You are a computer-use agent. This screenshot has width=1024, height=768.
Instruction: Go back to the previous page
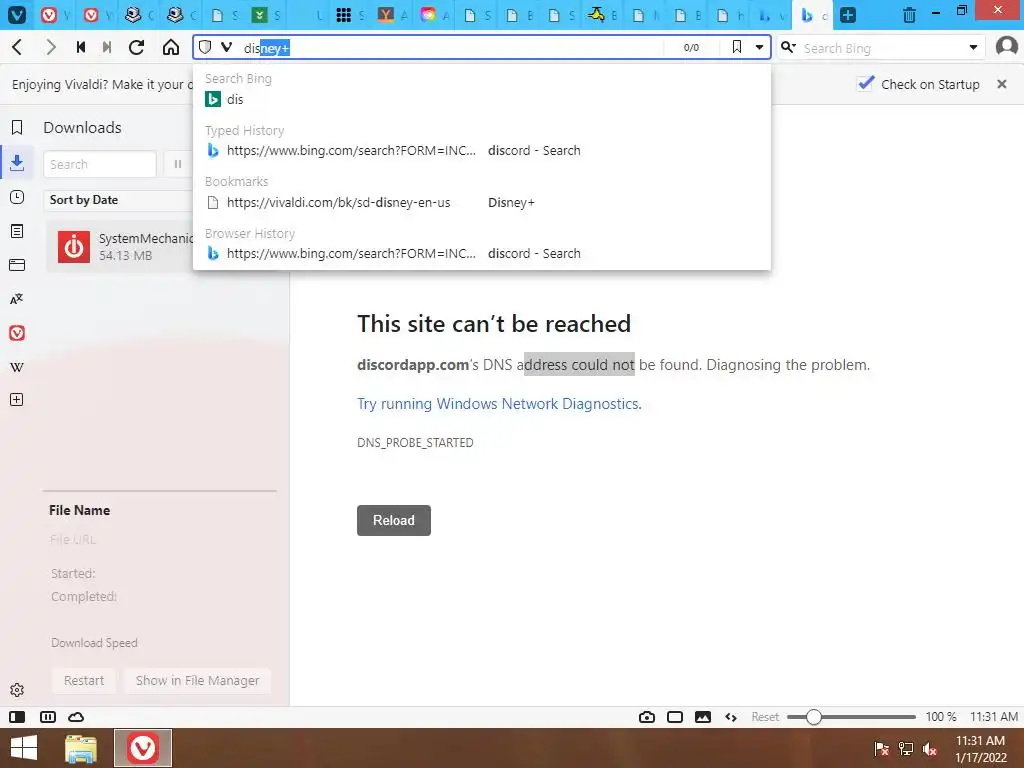[x=17, y=48]
